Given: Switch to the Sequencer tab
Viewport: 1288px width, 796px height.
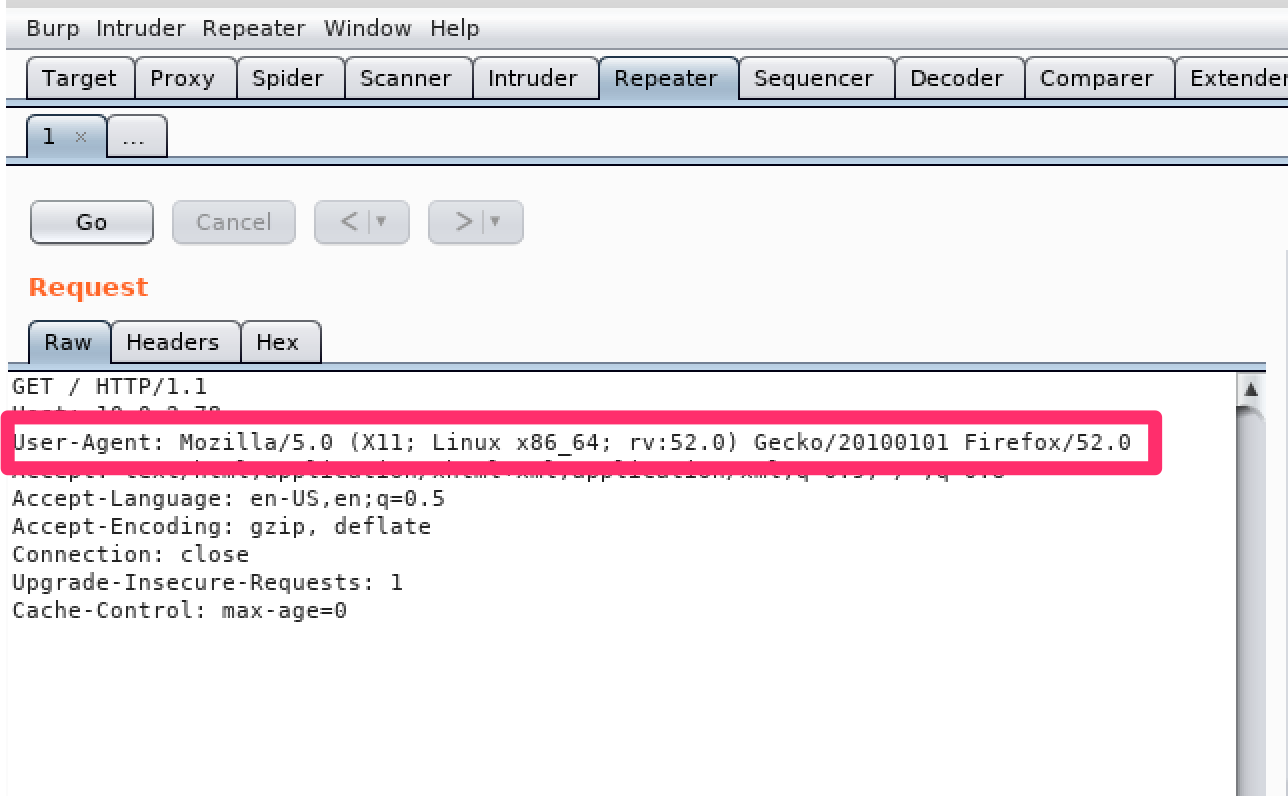Looking at the screenshot, I should (x=814, y=78).
